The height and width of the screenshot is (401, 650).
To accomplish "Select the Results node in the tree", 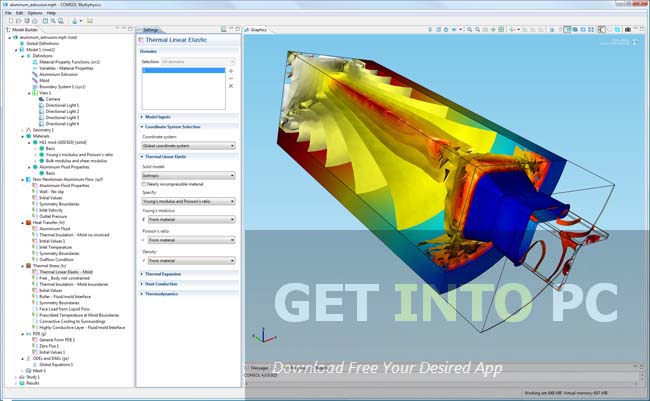I will click(x=33, y=383).
